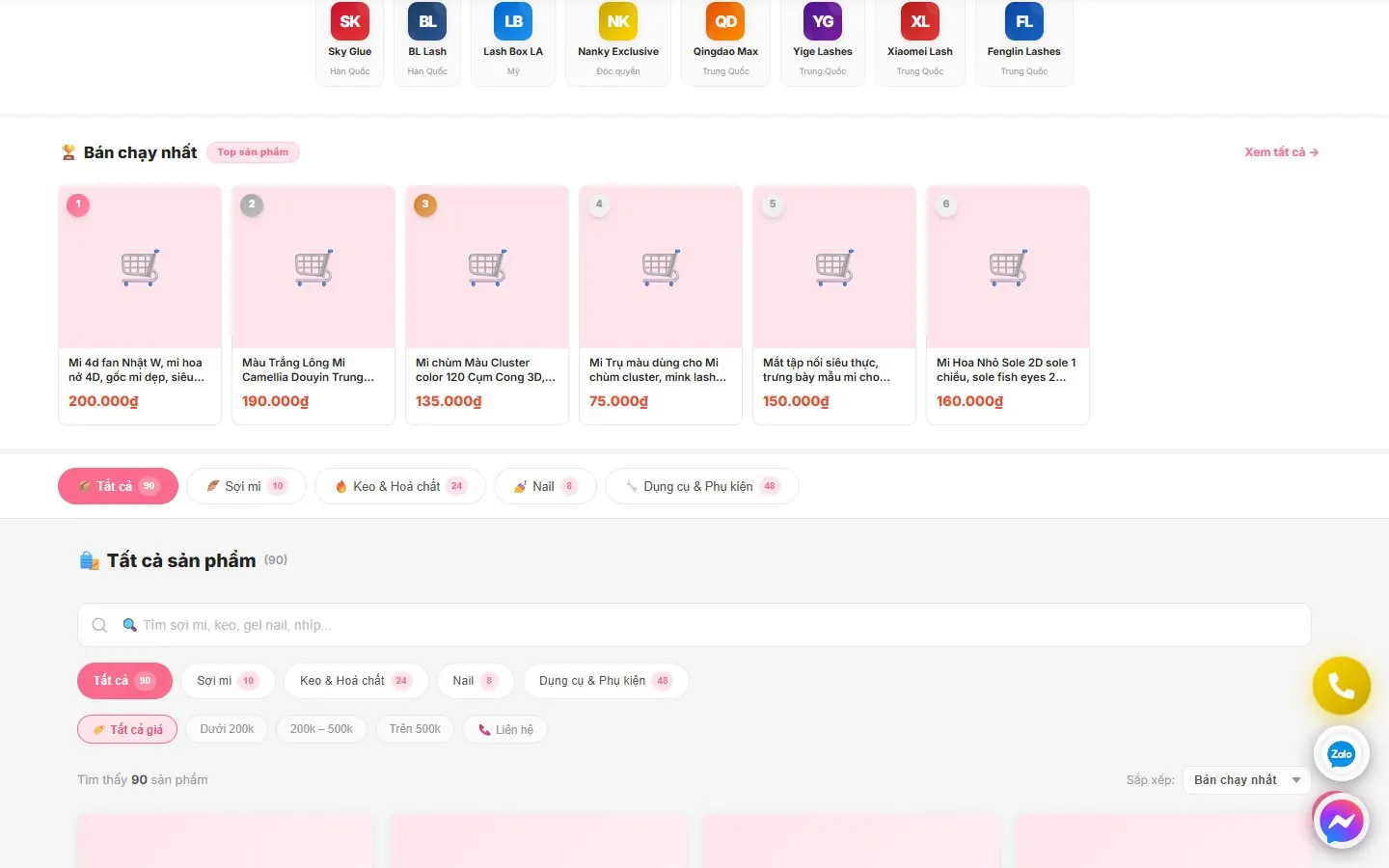Select the Liên hệ price filter
The height and width of the screenshot is (868, 1389).
(505, 729)
